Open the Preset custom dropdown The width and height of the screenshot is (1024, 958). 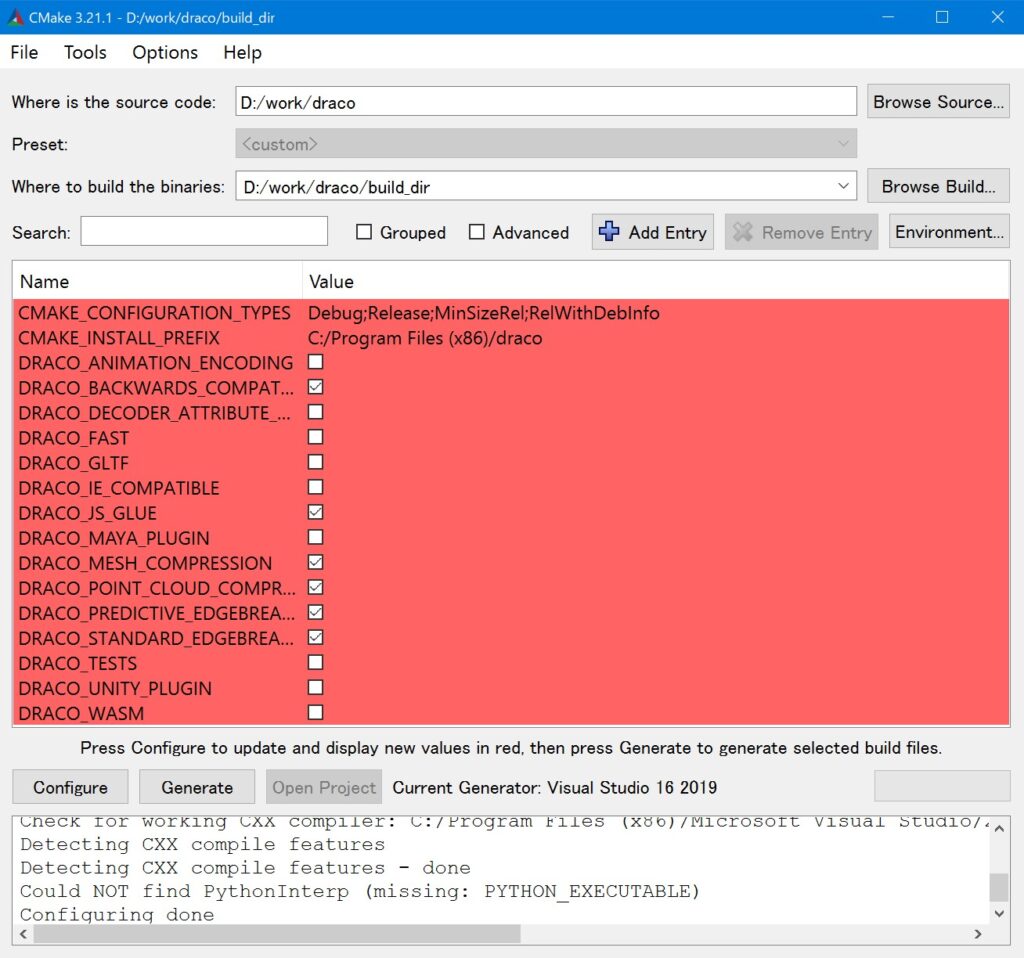tap(546, 143)
